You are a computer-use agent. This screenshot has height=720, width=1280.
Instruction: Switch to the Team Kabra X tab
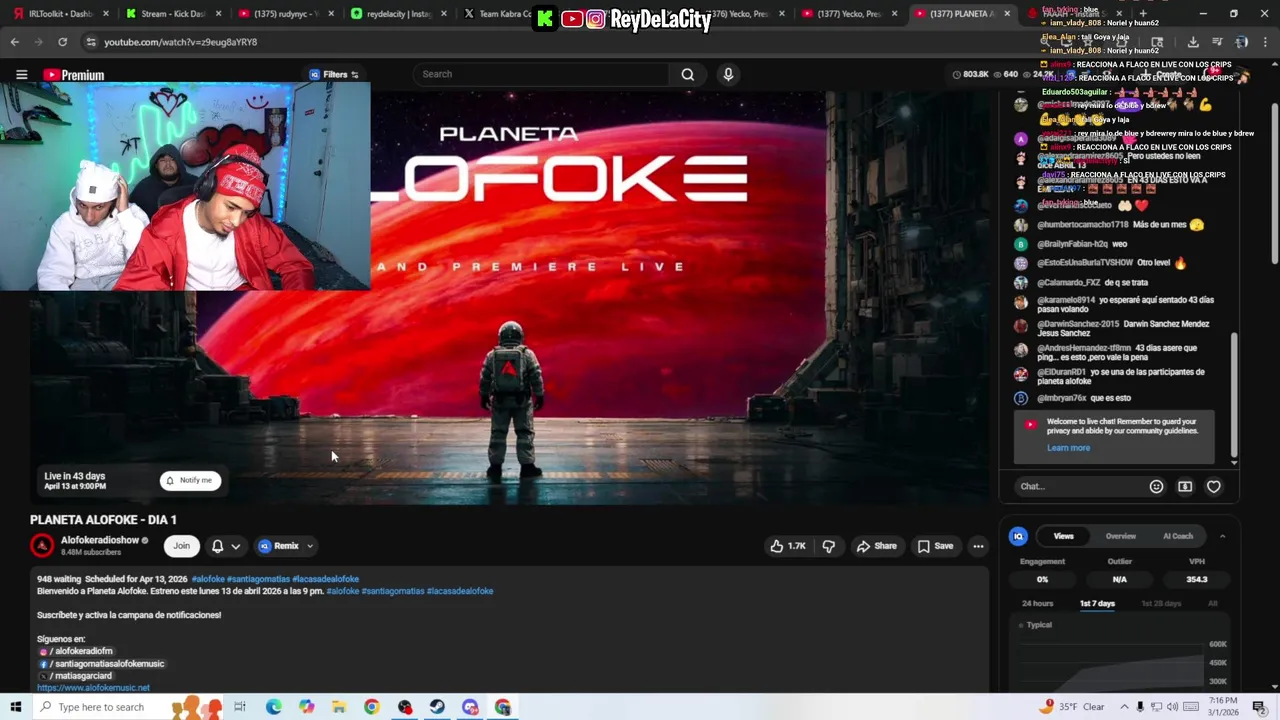[x=510, y=14]
